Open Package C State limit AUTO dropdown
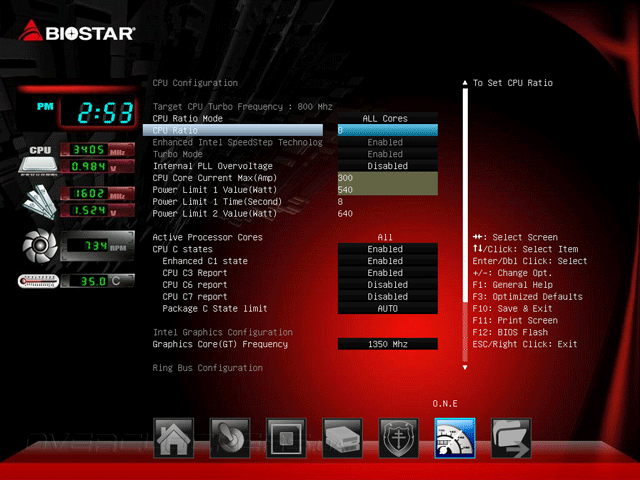Screen dimensions: 640x480 388,308
